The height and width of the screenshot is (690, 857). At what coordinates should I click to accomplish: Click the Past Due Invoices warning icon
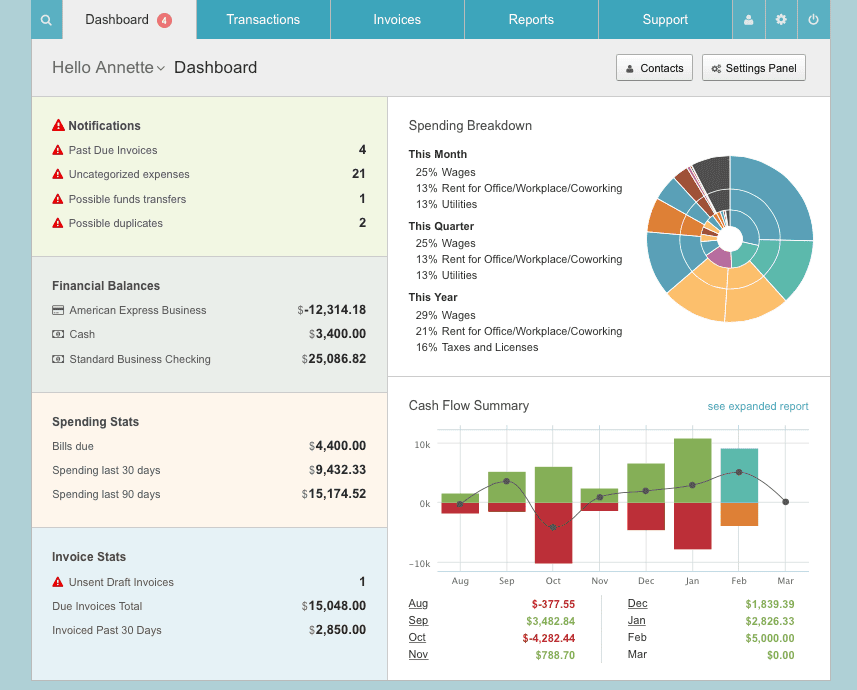(57, 150)
